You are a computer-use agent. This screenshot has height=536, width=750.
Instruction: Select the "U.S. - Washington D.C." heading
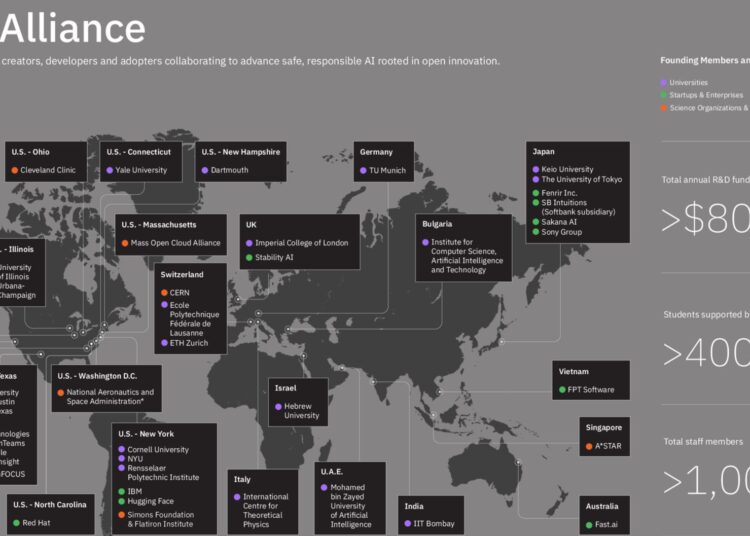pos(97,376)
